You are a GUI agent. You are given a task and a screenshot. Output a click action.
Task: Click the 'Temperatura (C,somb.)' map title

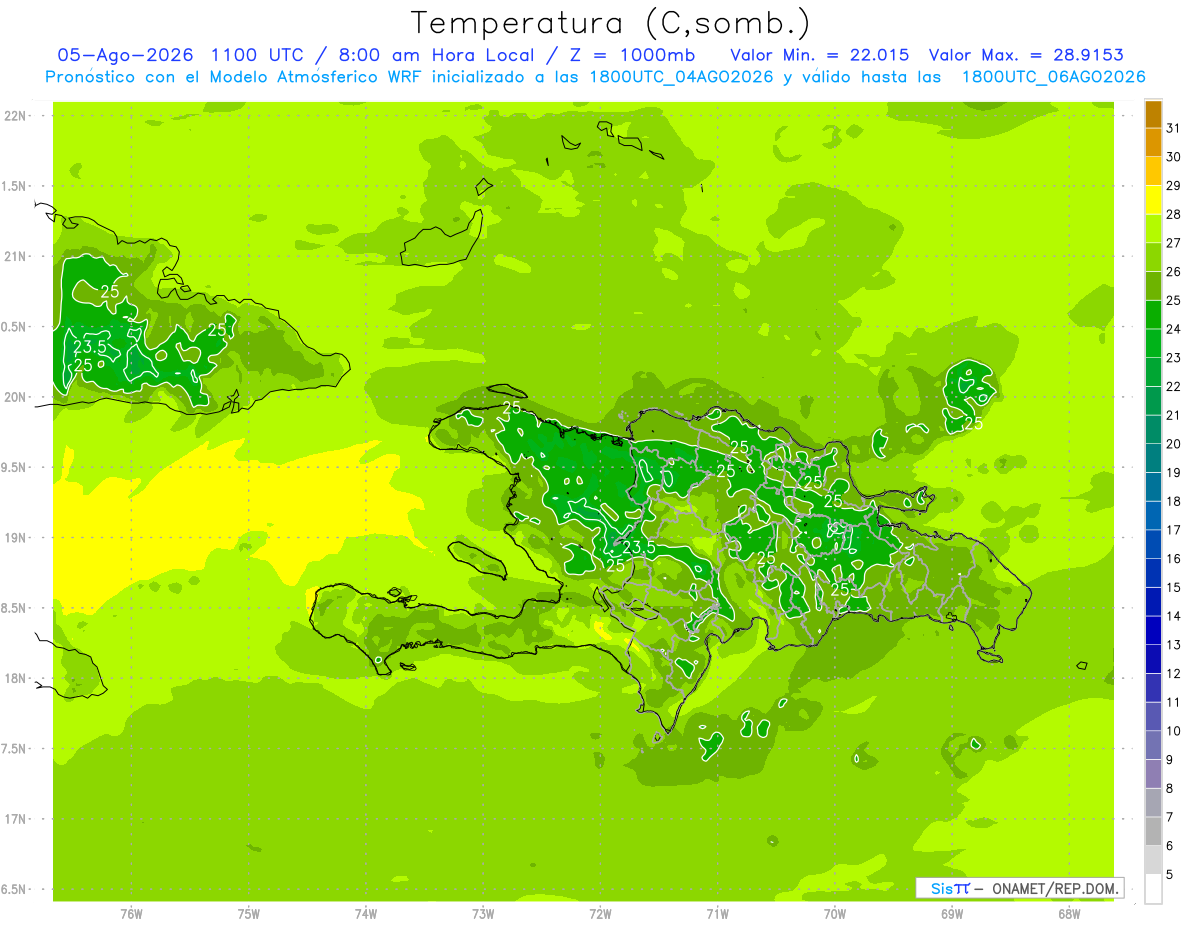pos(611,23)
